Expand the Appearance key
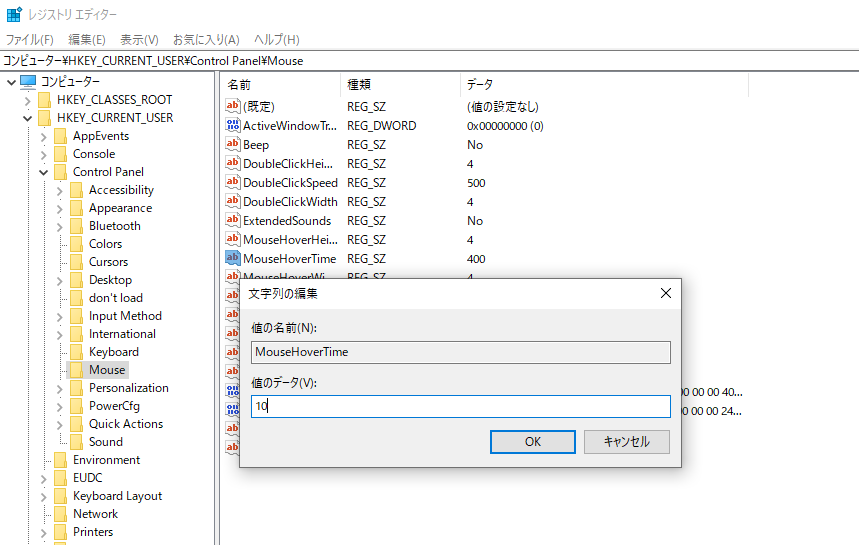This screenshot has width=859, height=545. 60,209
